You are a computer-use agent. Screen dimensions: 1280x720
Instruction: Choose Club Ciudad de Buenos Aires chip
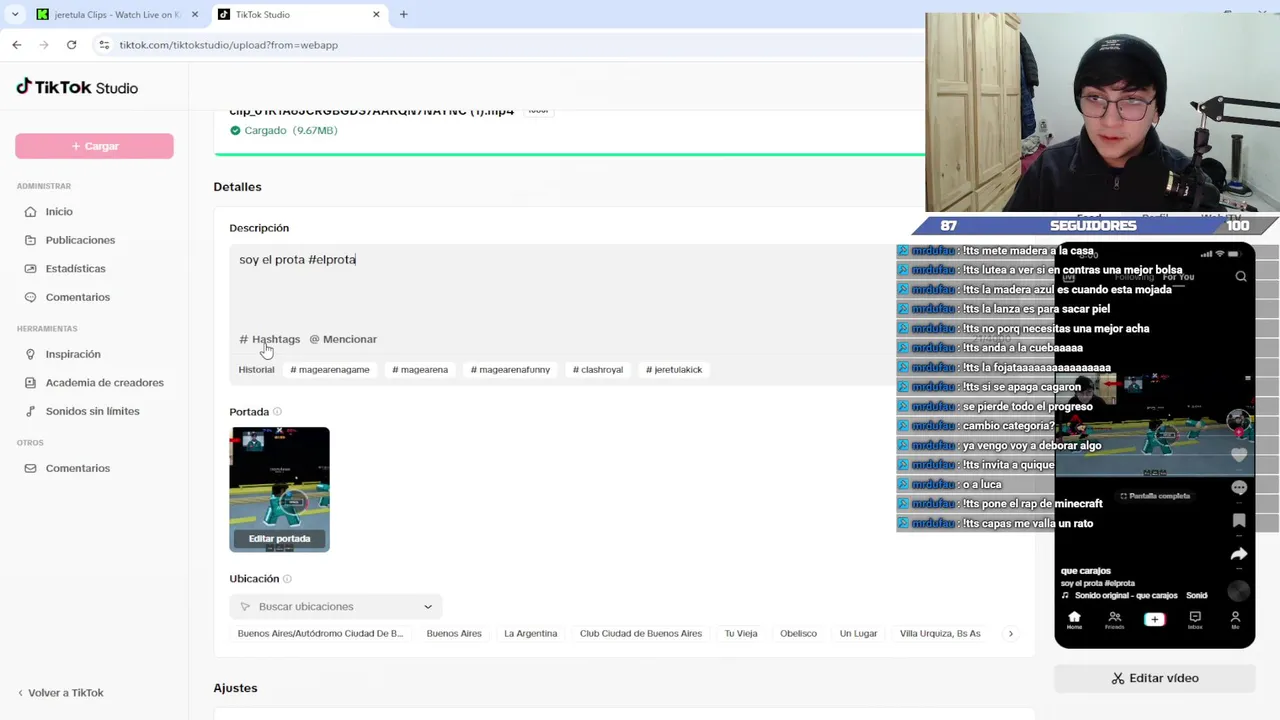click(x=641, y=634)
